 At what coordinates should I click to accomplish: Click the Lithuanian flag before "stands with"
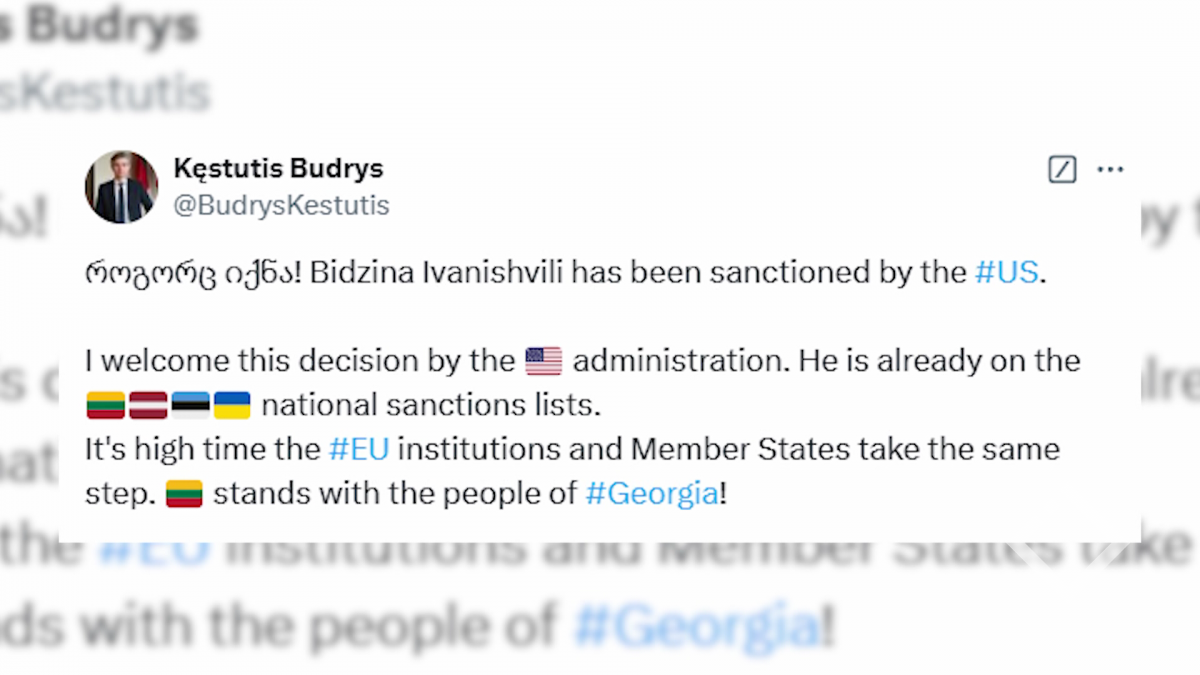click(184, 494)
